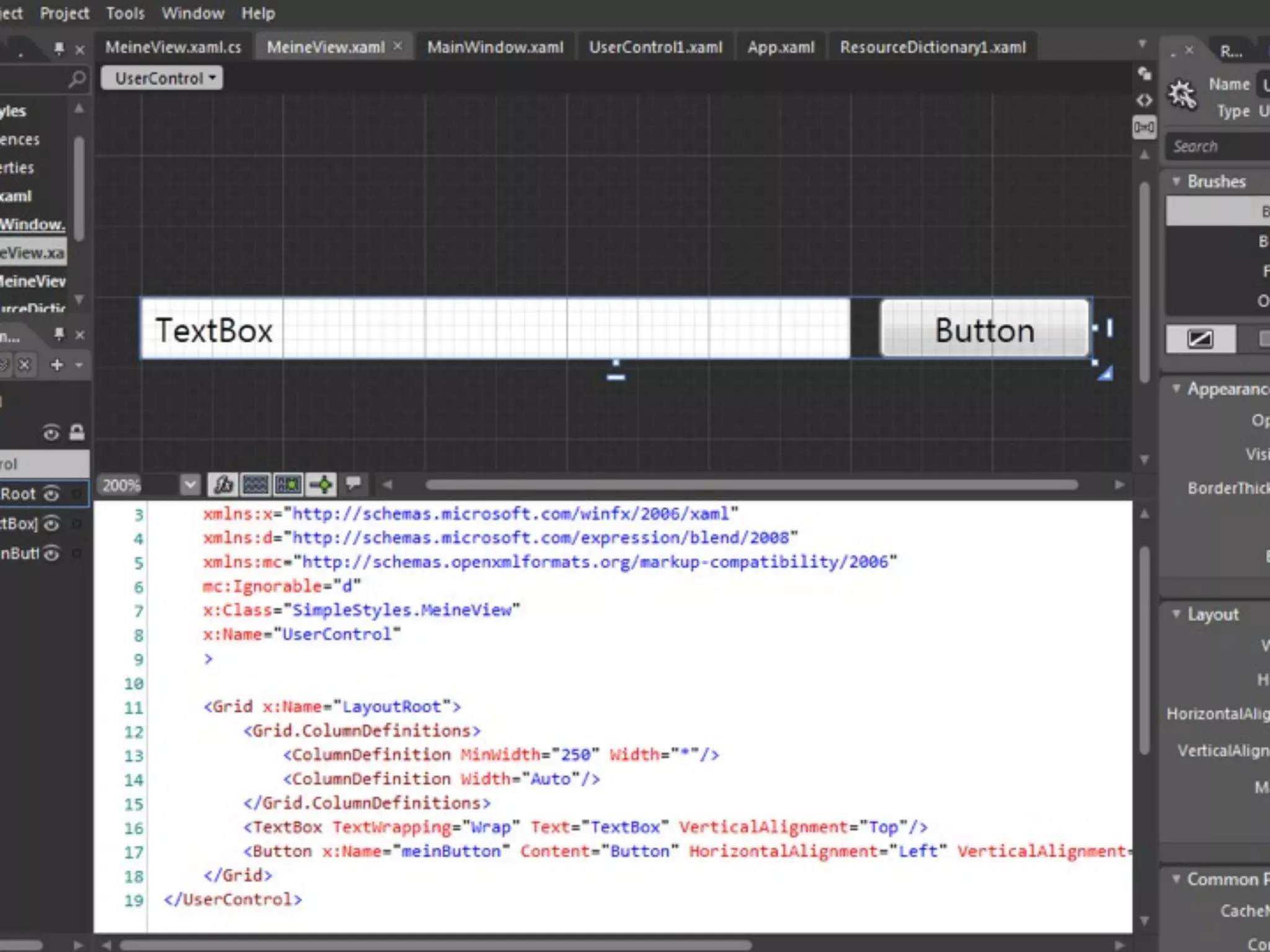Open the 200% zoom dropdown
The width and height of the screenshot is (1270, 952).
(190, 485)
